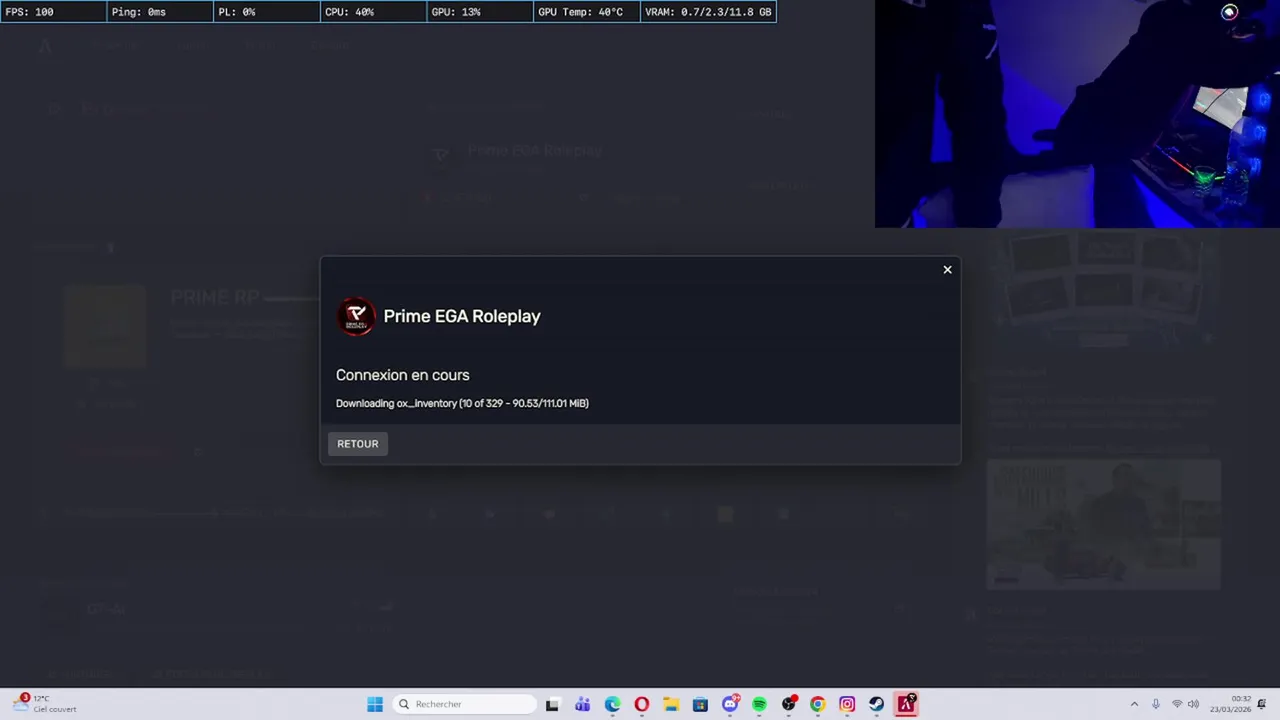Open Microsoft Teams from the taskbar
This screenshot has height=720, width=1280.
point(583,704)
